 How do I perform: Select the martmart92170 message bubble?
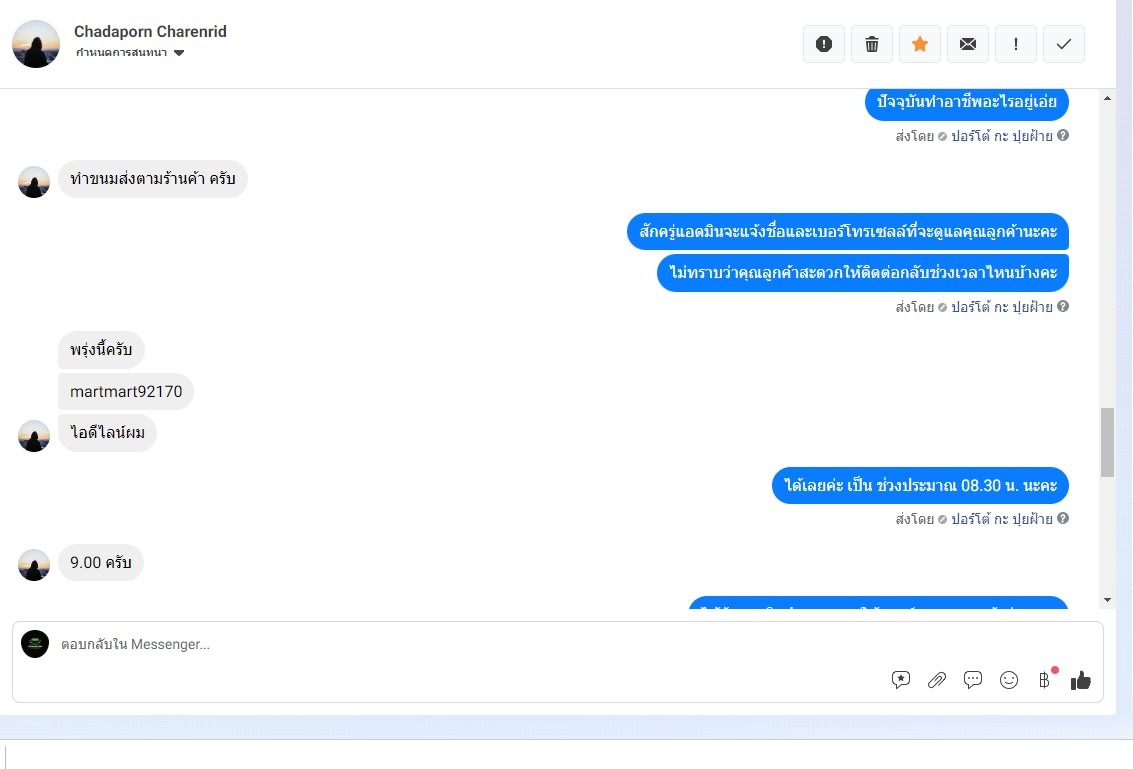click(x=126, y=392)
